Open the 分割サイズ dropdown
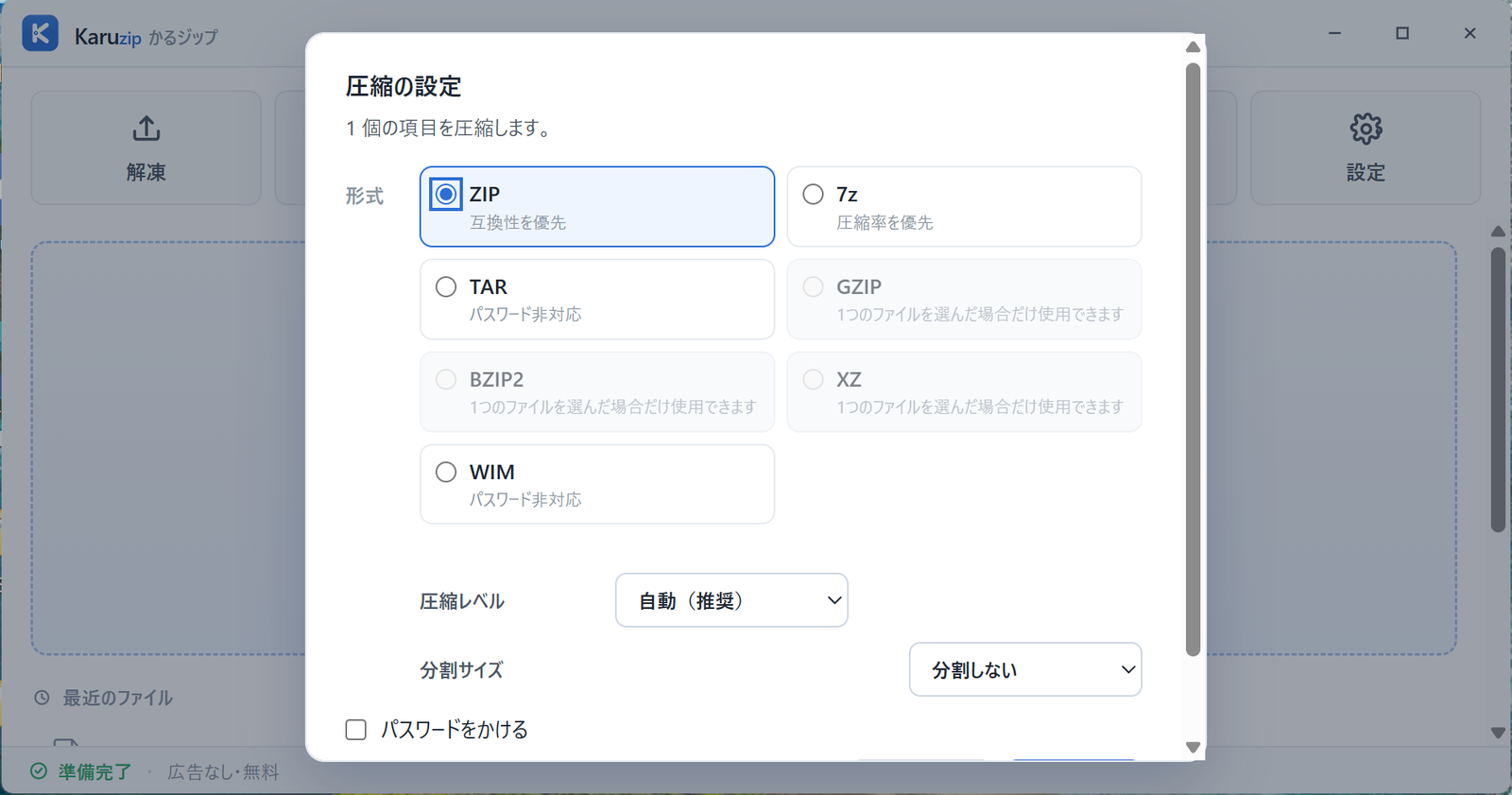 (1025, 669)
